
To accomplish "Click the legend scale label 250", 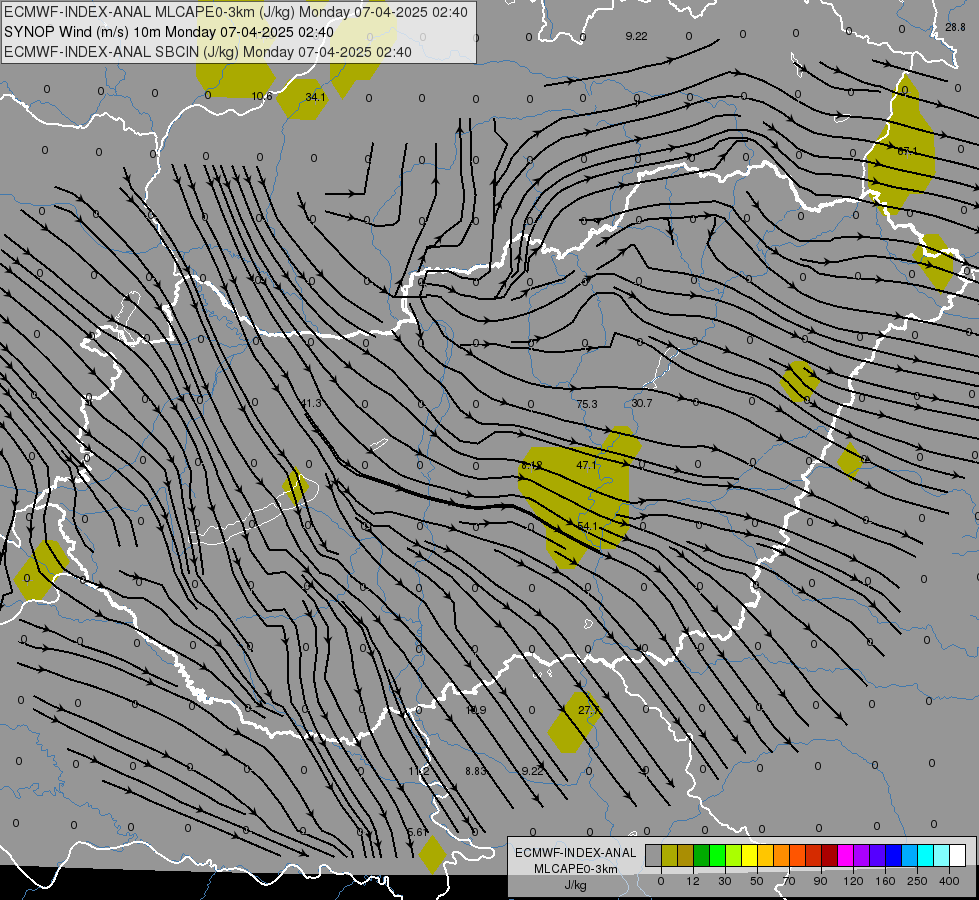I will point(917,881).
